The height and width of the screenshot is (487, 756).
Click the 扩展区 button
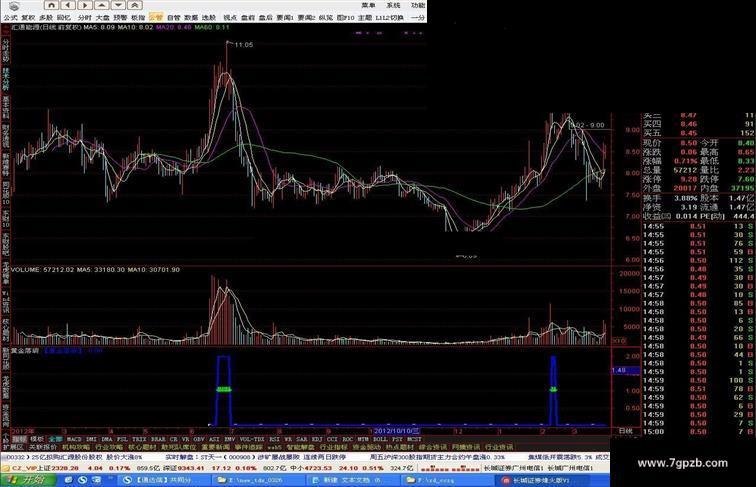[x=13, y=447]
